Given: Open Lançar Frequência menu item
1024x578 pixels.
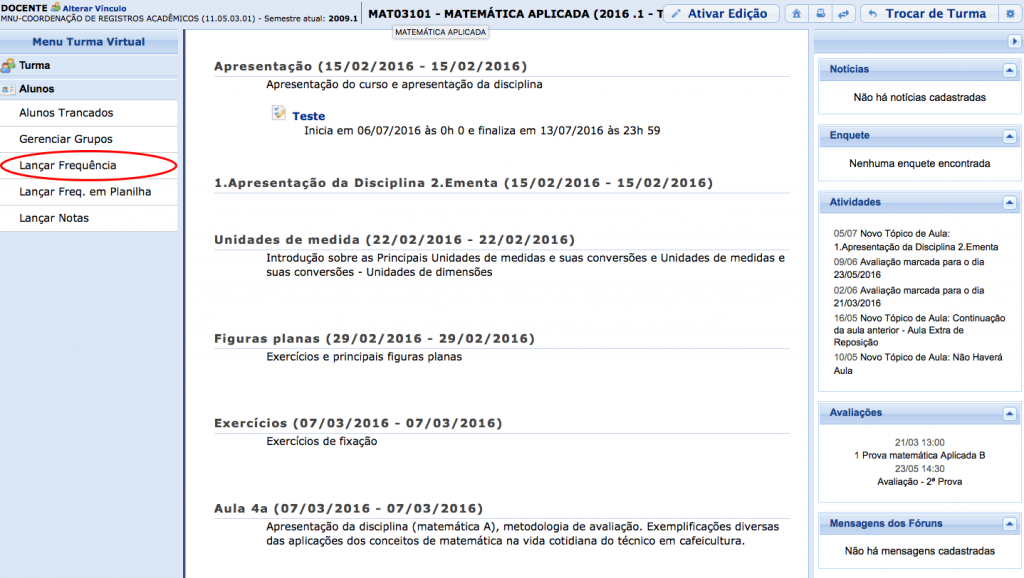Looking at the screenshot, I should click(68, 165).
